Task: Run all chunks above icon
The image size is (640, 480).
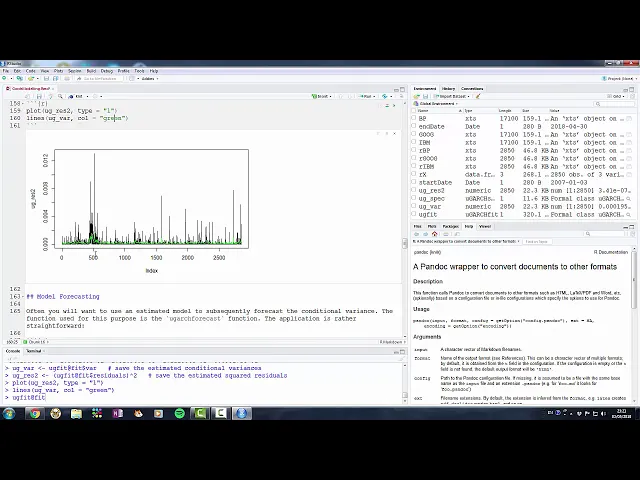Action: [x=387, y=105]
